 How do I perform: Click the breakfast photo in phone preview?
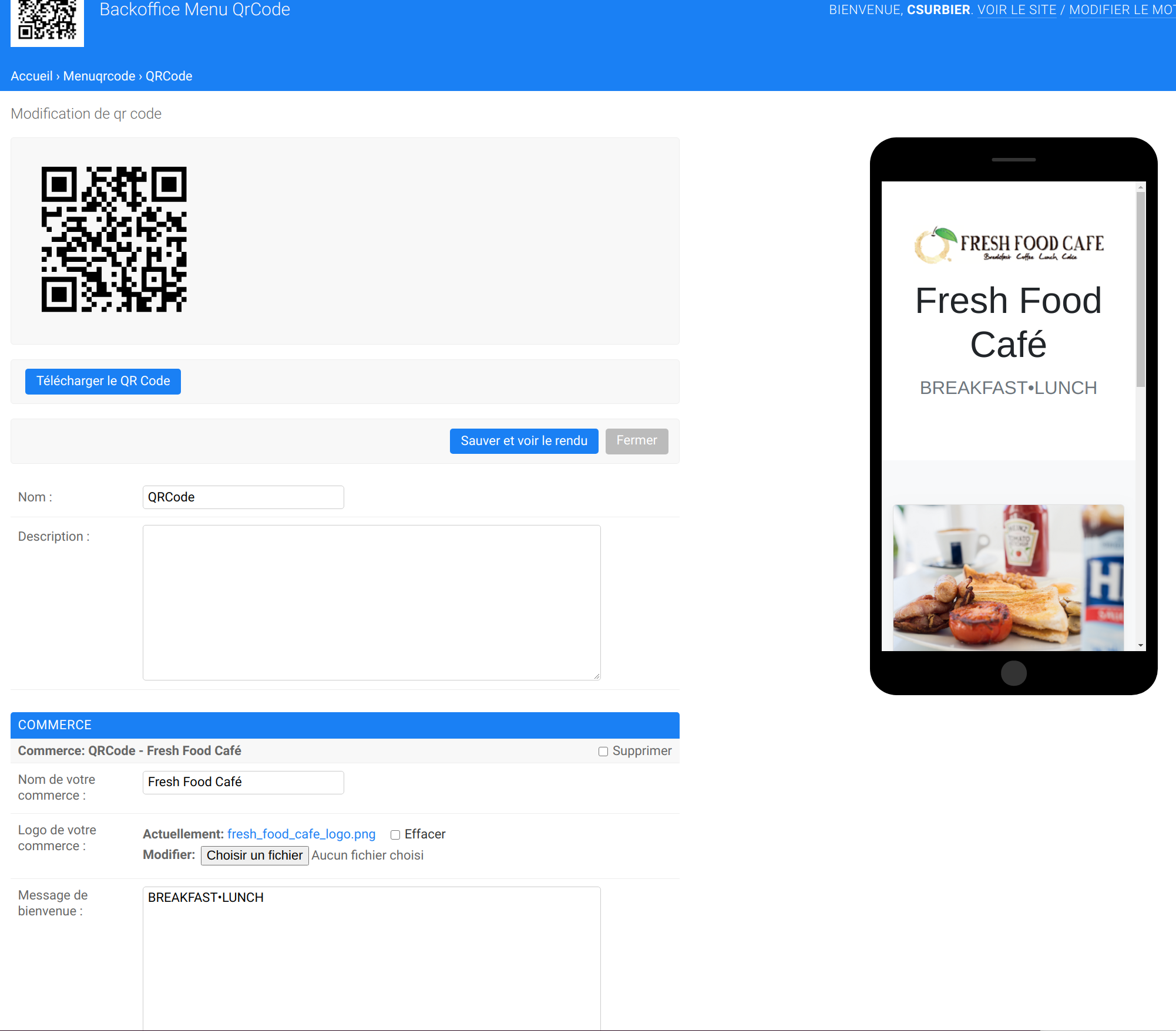pyautogui.click(x=1008, y=577)
